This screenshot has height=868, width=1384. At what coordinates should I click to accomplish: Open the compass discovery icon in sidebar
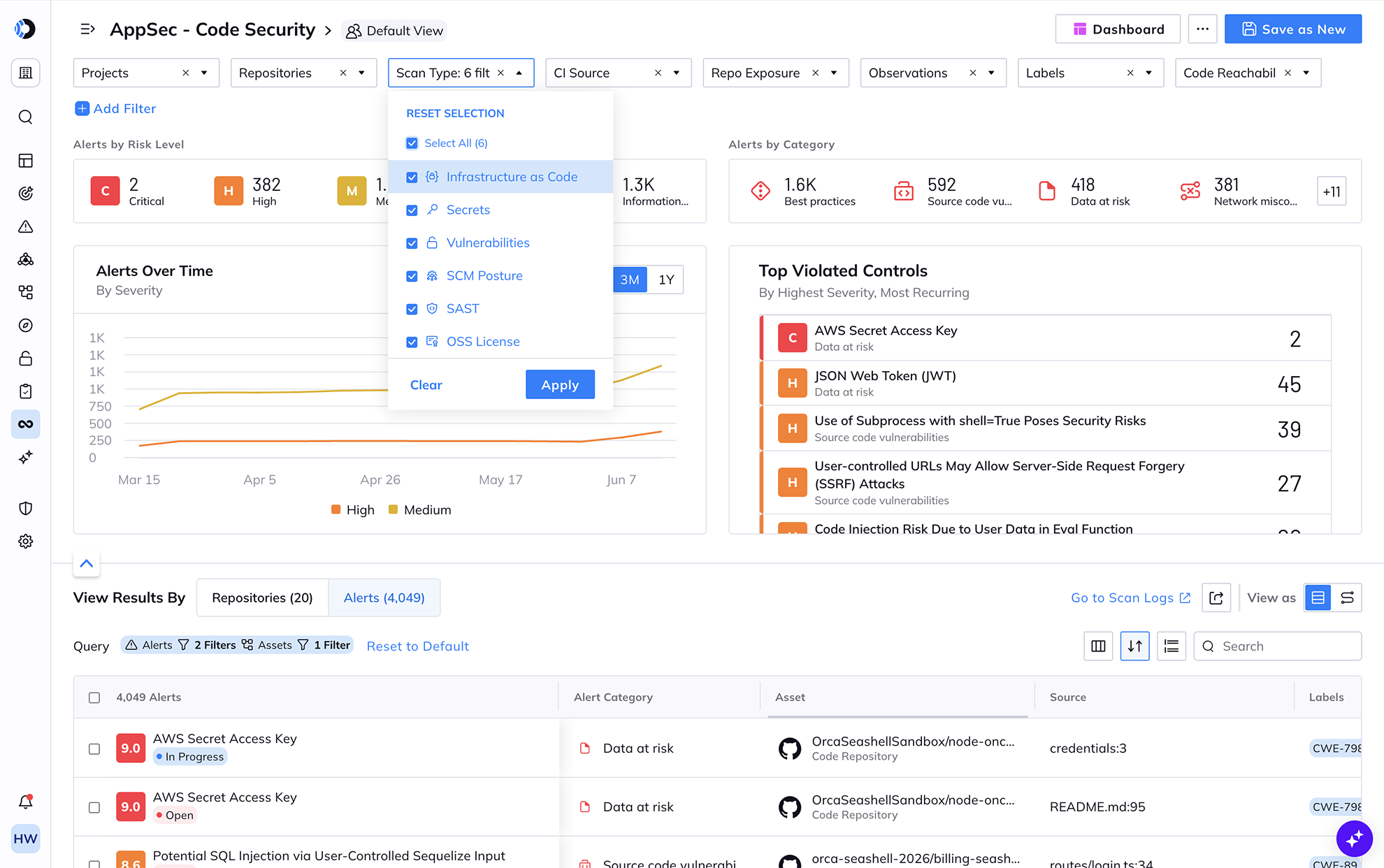pyautogui.click(x=25, y=325)
